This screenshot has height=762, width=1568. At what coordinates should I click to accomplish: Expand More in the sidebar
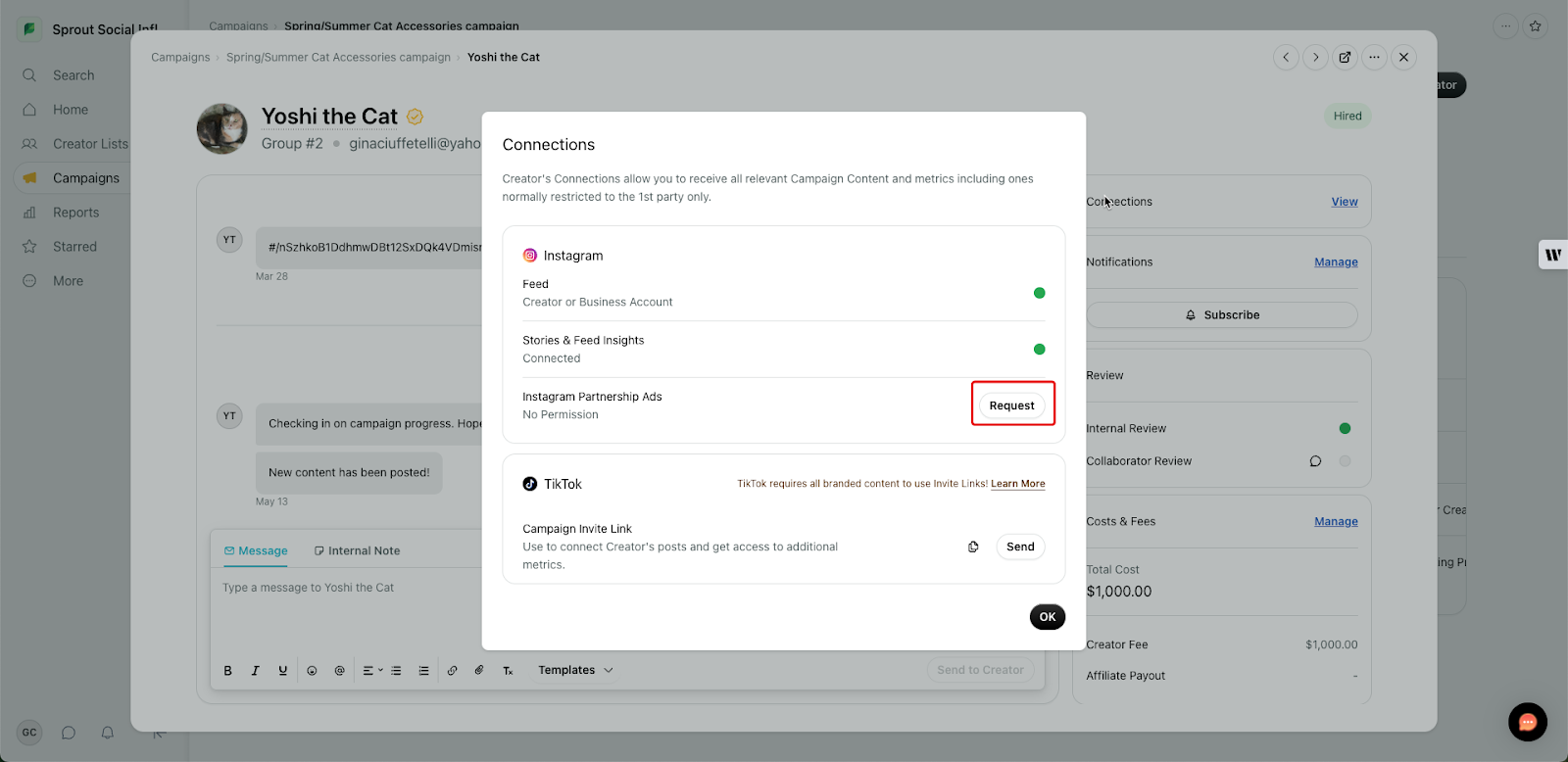point(68,281)
